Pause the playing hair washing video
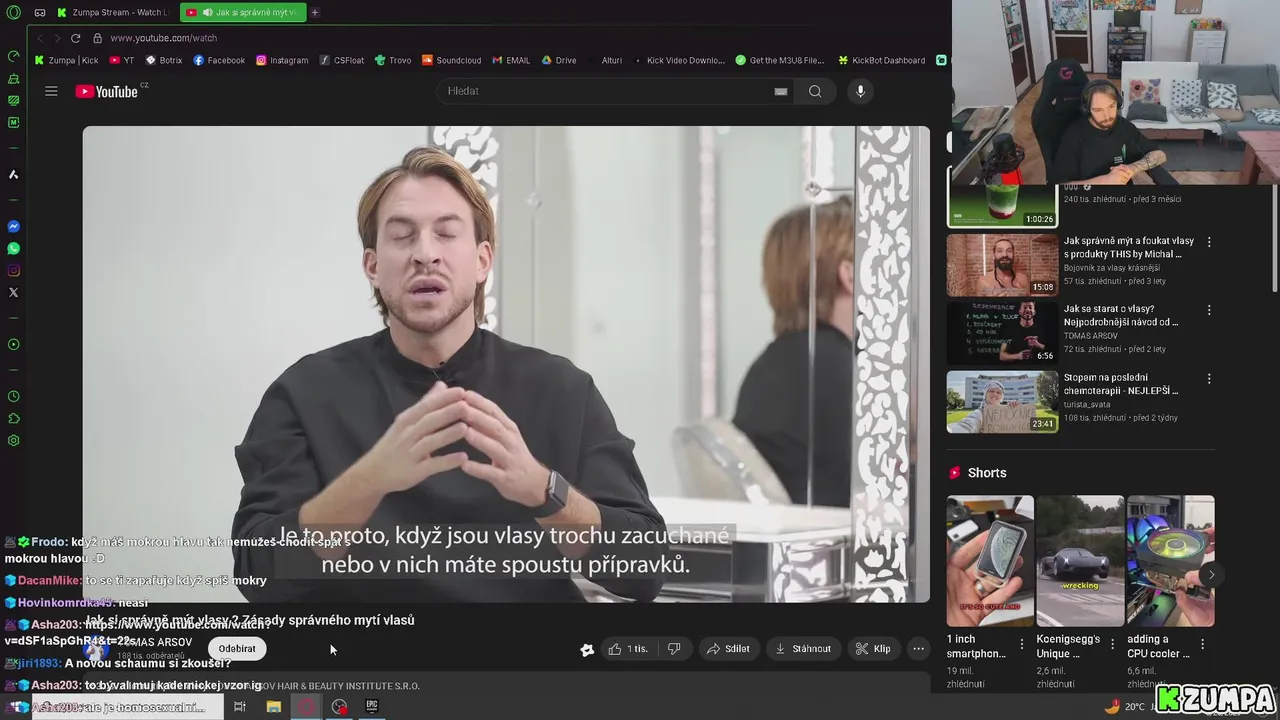 click(x=506, y=364)
